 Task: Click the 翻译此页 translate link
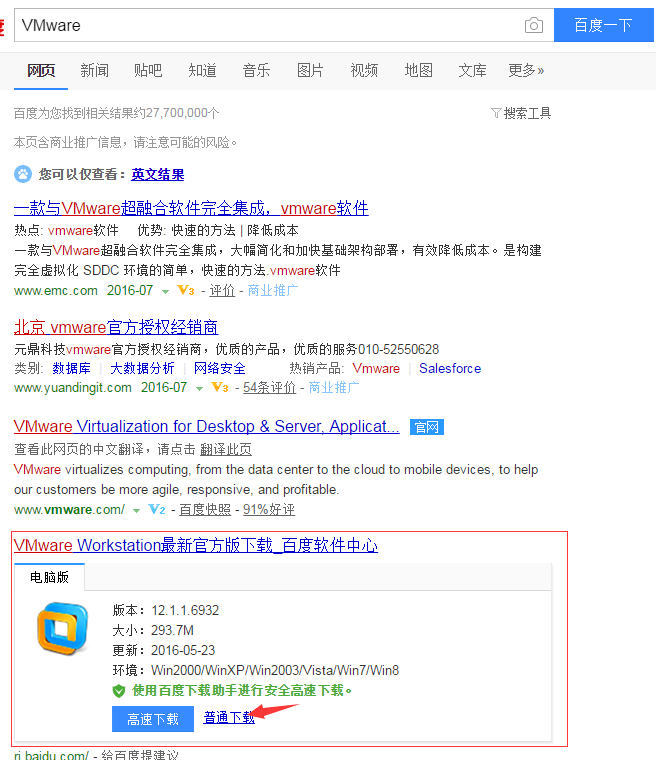(226, 449)
